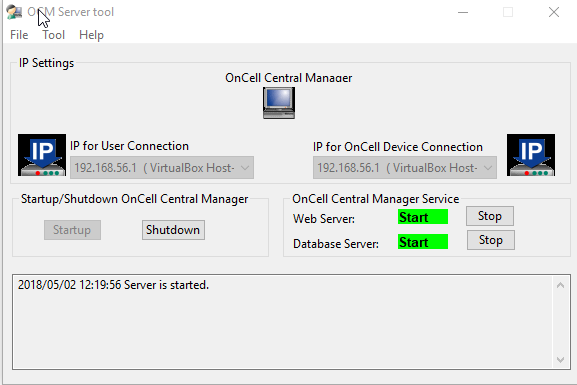This screenshot has height=385, width=577.
Task: Click the log scrollbar up arrow
Action: (x=560, y=285)
